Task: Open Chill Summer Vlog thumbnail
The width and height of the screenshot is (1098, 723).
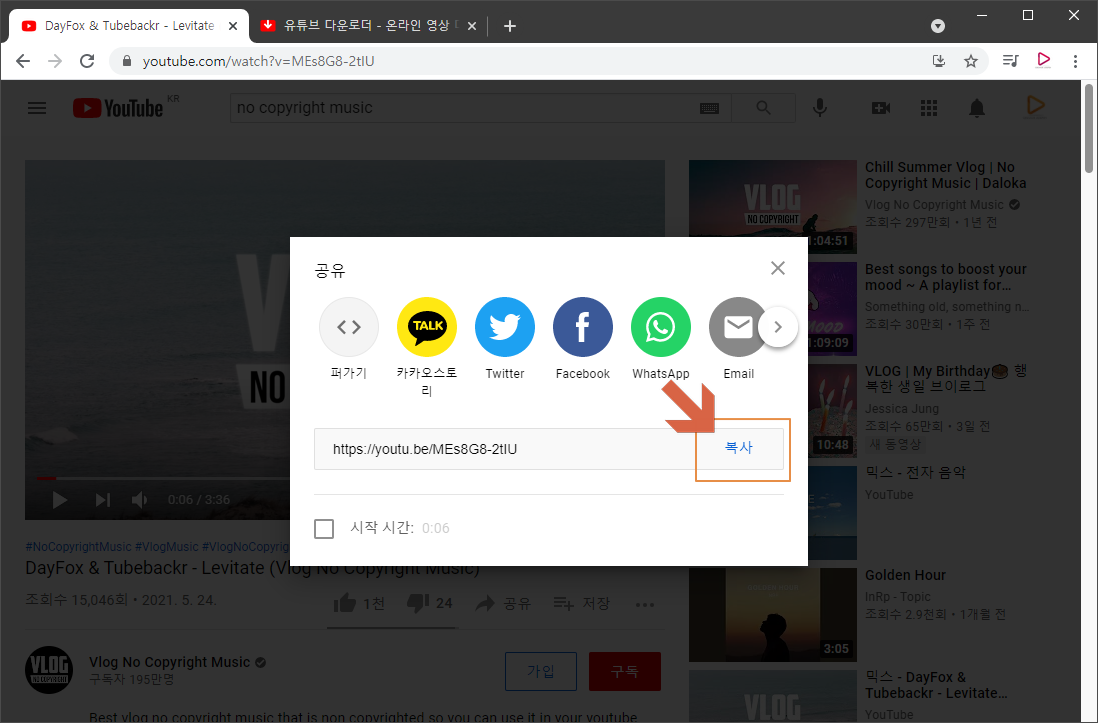Action: click(x=772, y=207)
